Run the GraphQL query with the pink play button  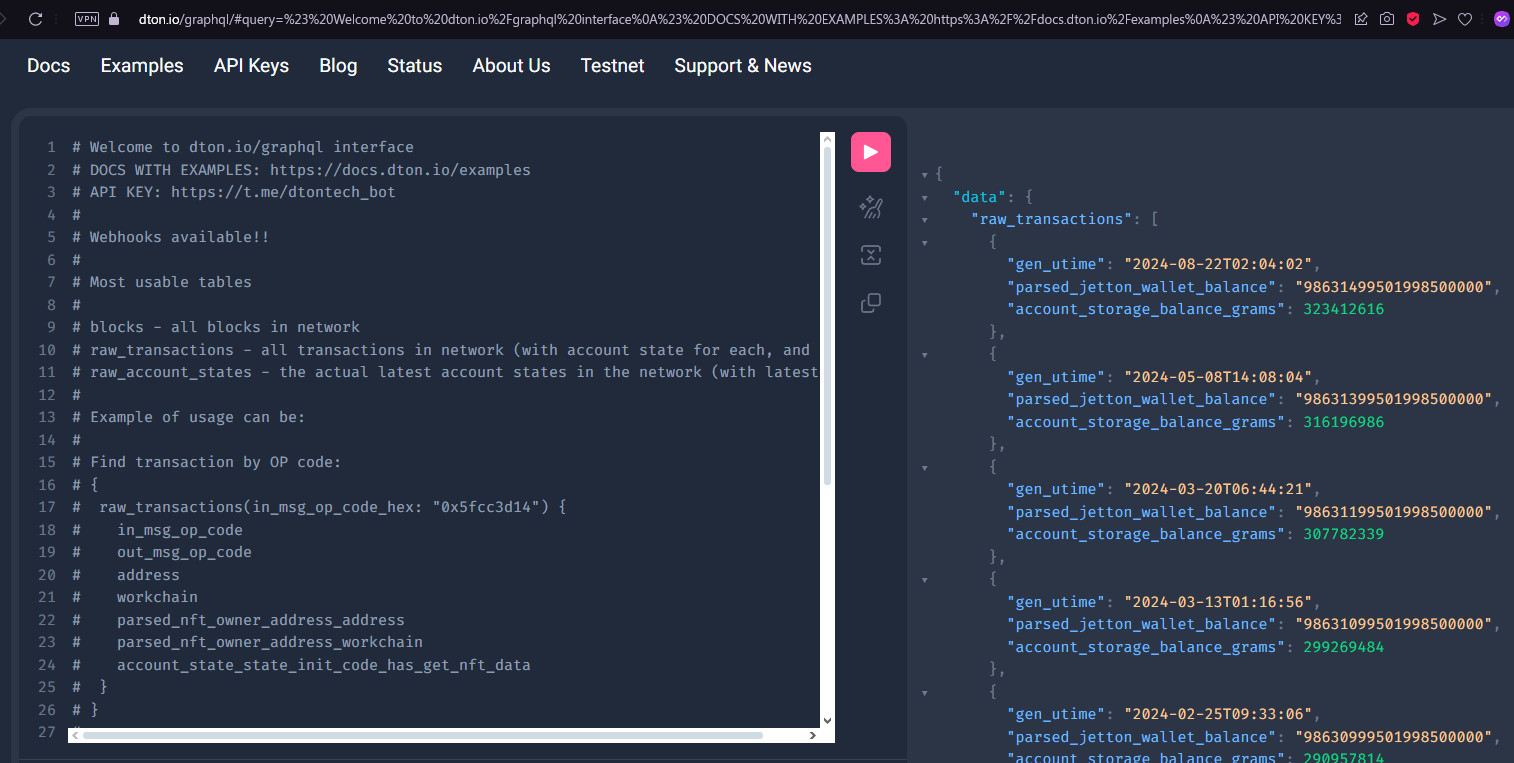pos(871,151)
